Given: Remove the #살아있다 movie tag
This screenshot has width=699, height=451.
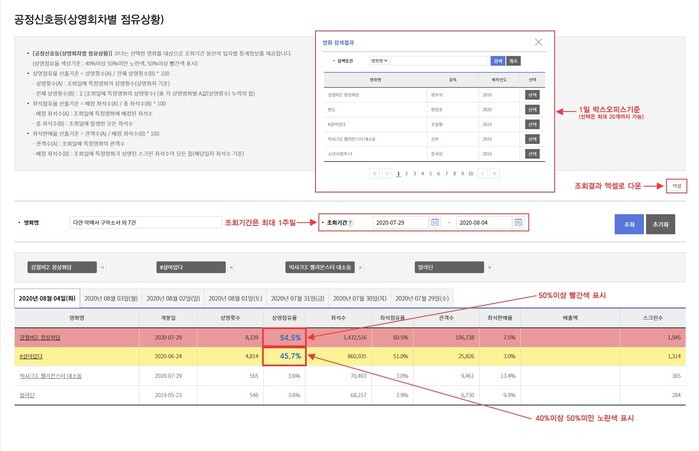Looking at the screenshot, I should pyautogui.click(x=231, y=267).
